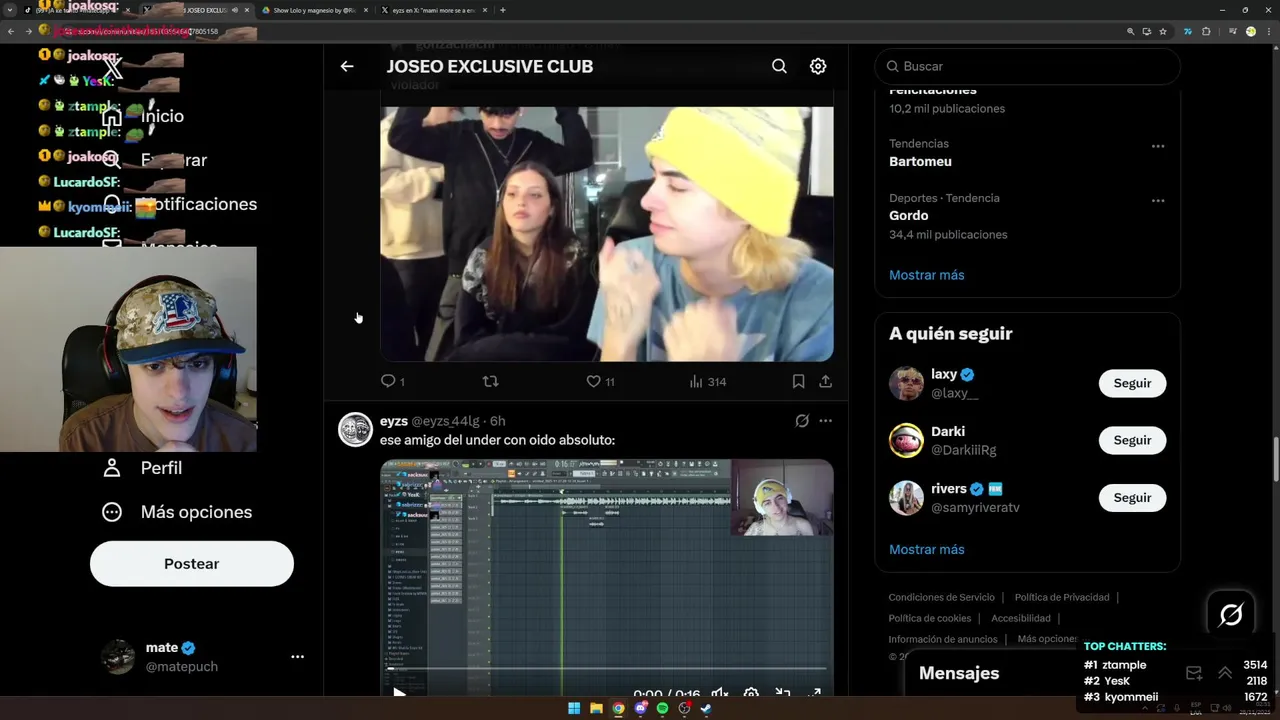Share the yellow beanie video post
1280x720 pixels.
point(825,381)
